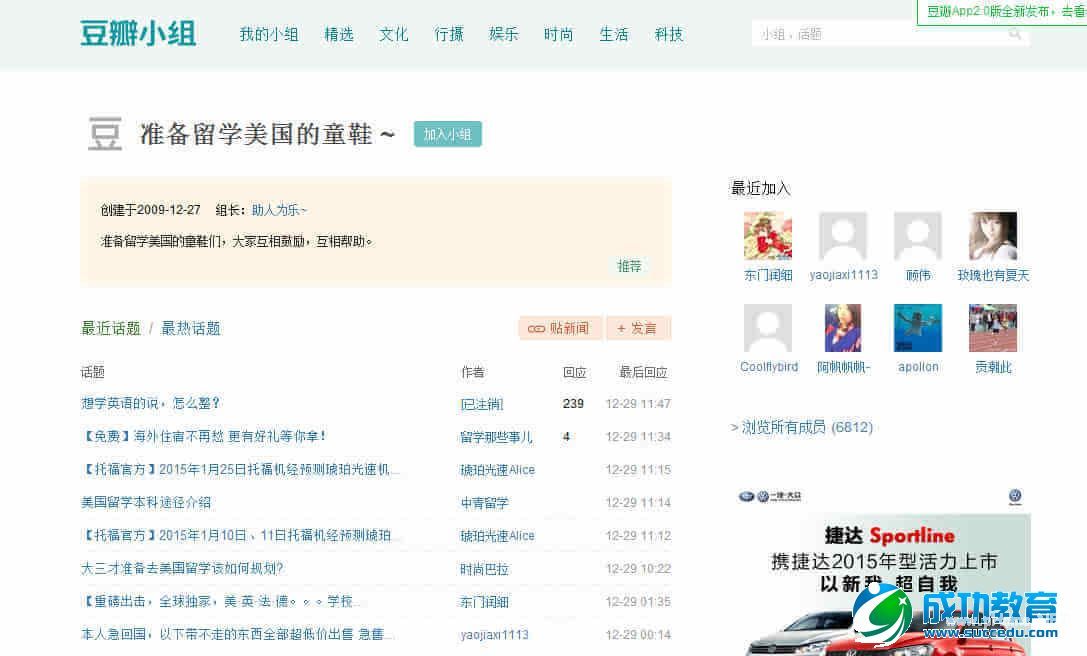The height and width of the screenshot is (656, 1087).
Task: Click the 贴新闻 button
Action: 560,328
